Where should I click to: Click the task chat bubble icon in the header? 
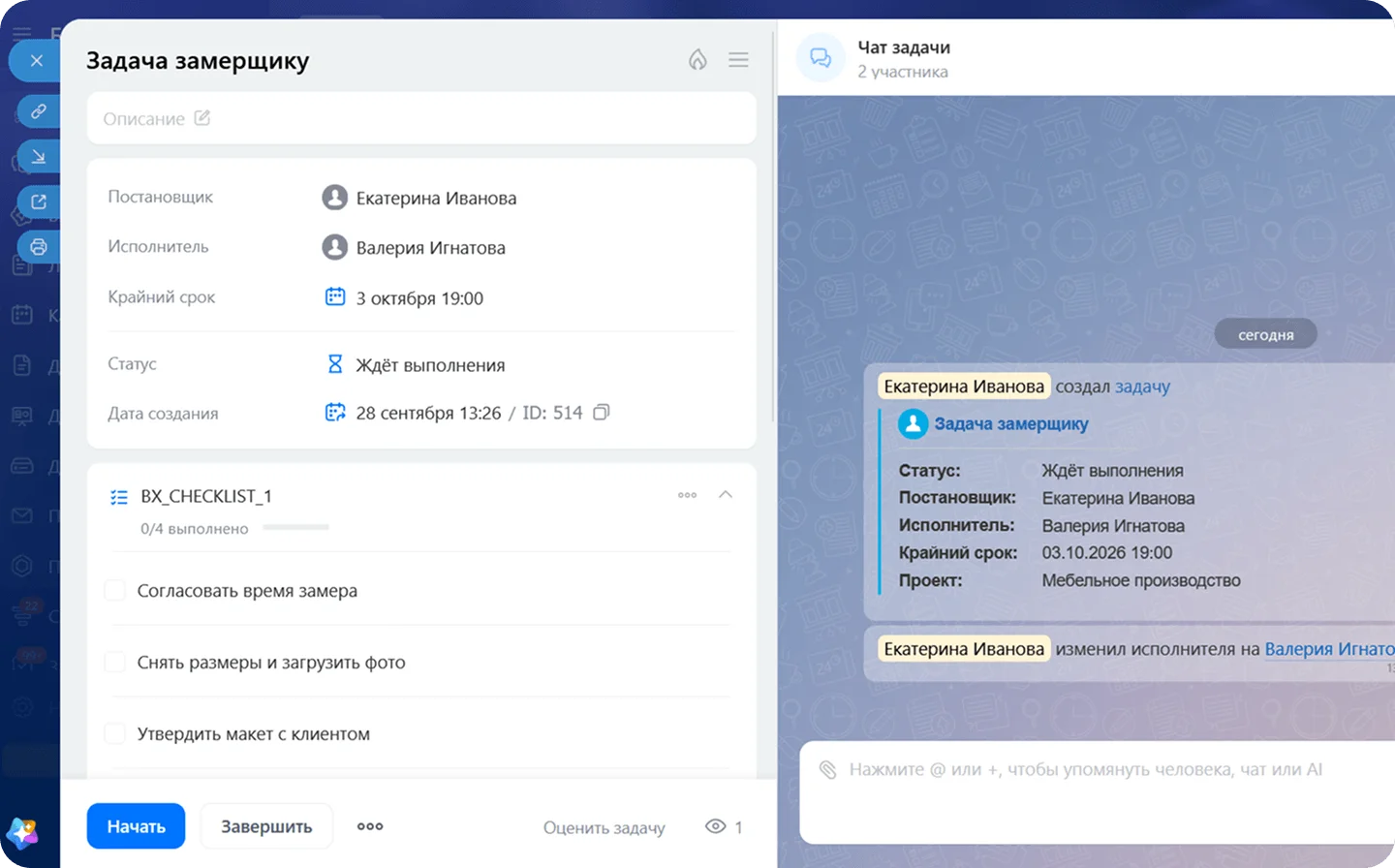tap(821, 58)
